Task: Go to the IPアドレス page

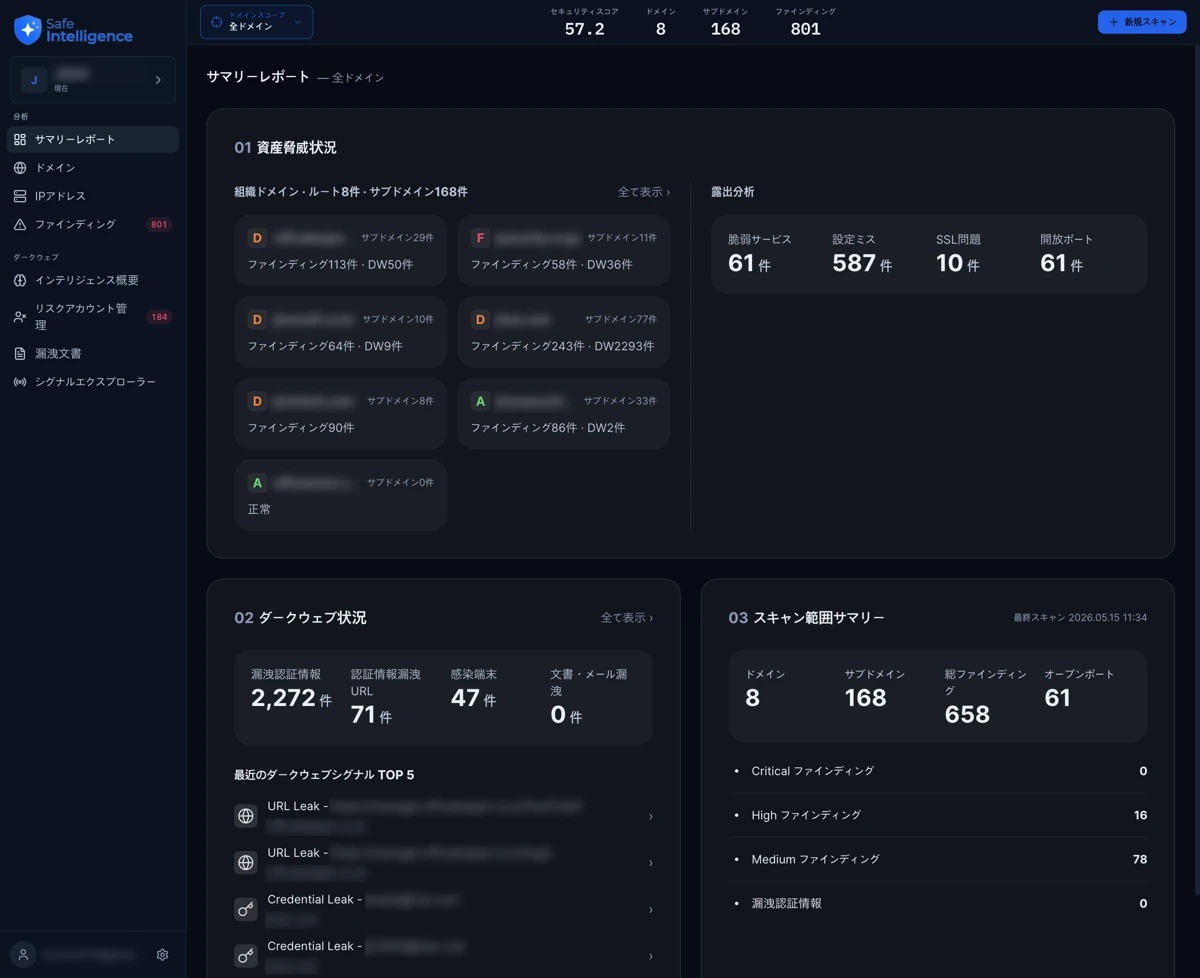Action: click(93, 196)
